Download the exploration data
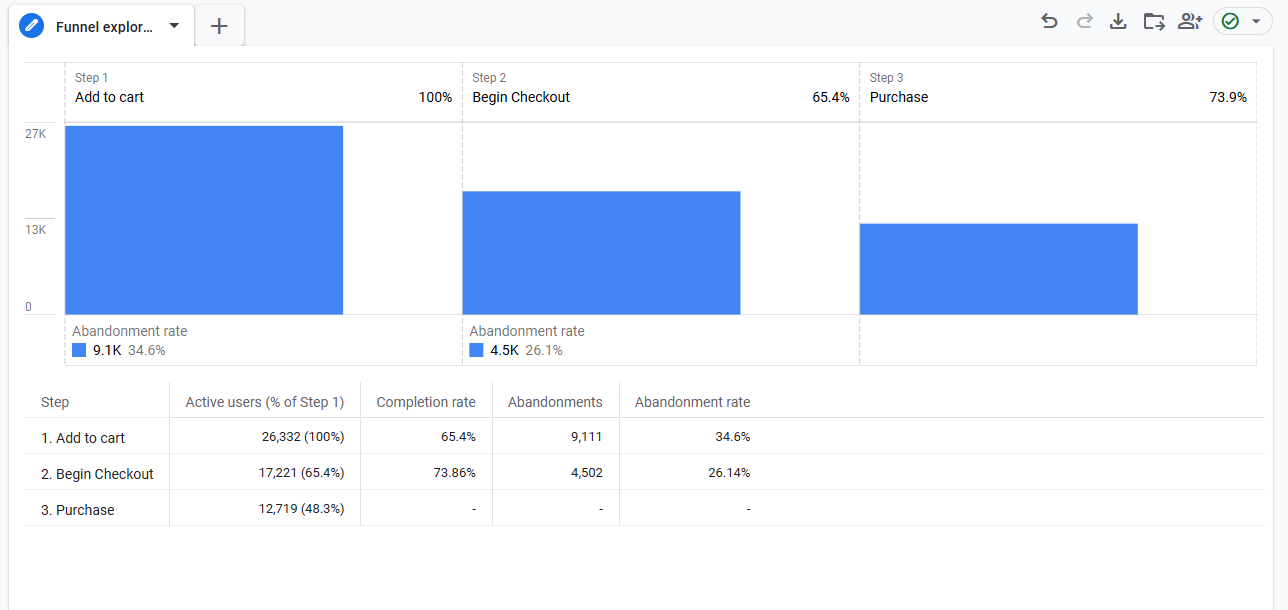The height and width of the screenshot is (610, 1288). pos(1119,21)
